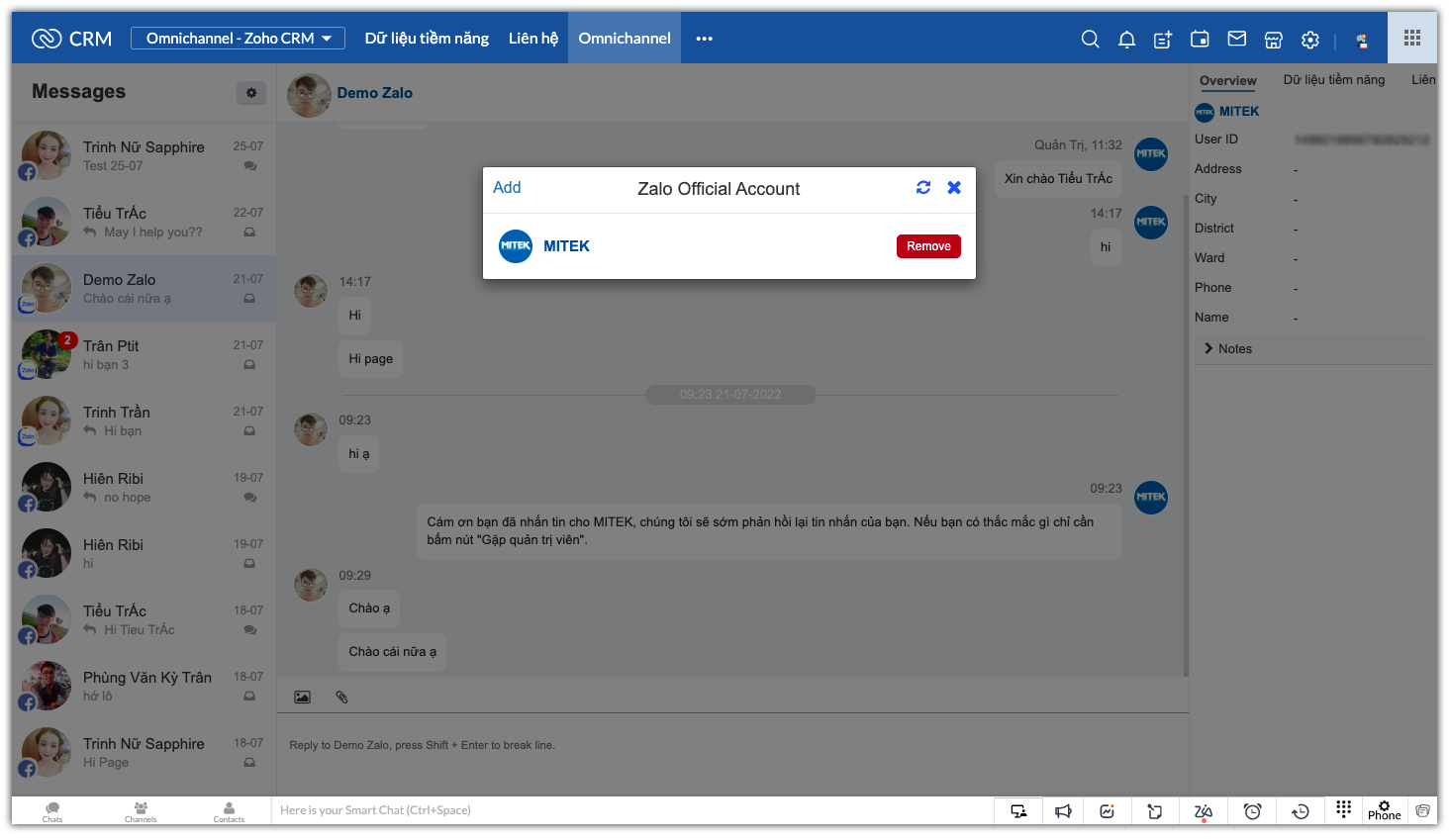Click the search magnifier icon in top bar
The image size is (1449, 840).
coord(1090,39)
